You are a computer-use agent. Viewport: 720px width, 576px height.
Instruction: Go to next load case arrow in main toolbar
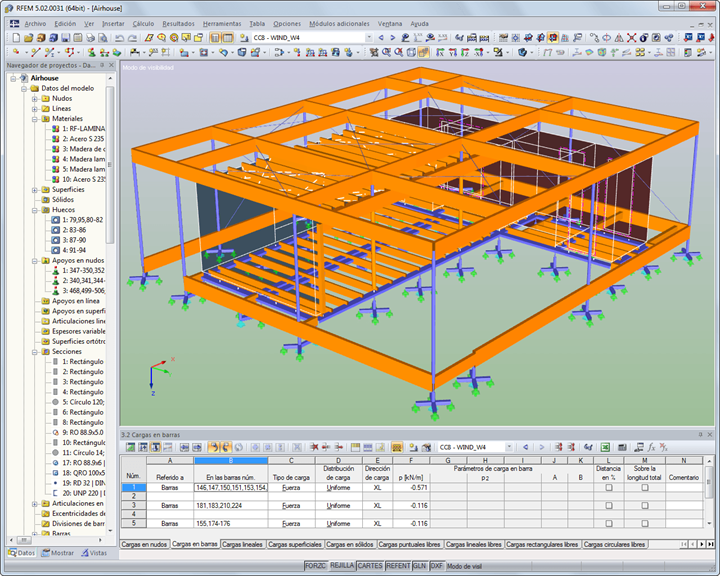pyautogui.click(x=393, y=38)
